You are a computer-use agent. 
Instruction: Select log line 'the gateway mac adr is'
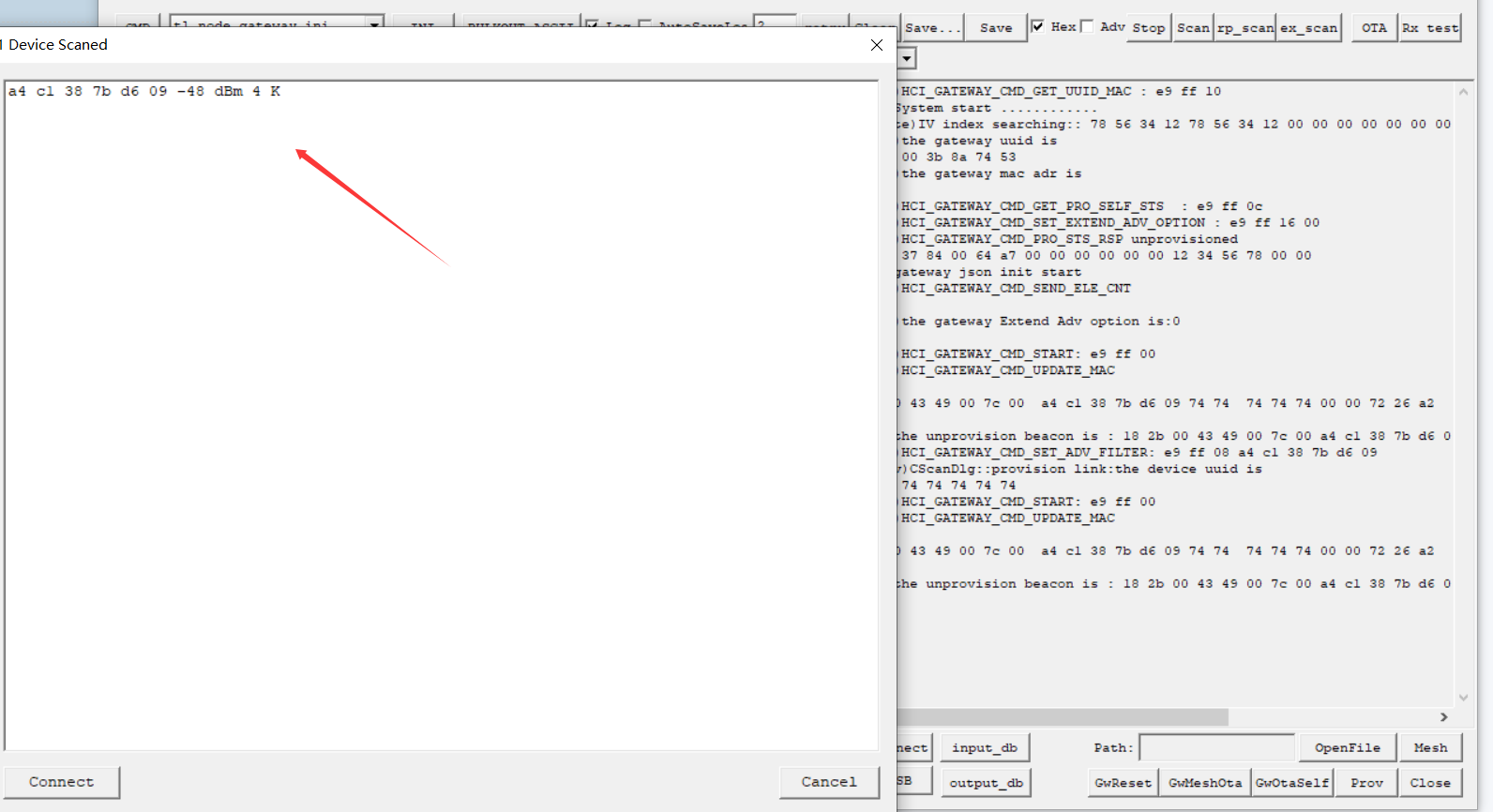[991, 173]
